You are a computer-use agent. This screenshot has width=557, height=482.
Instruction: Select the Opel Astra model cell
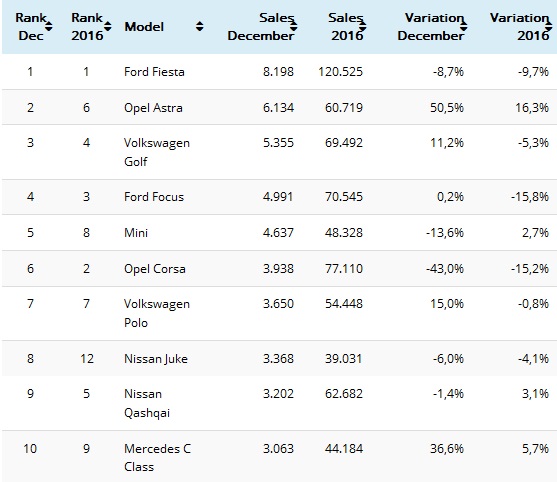click(x=153, y=108)
